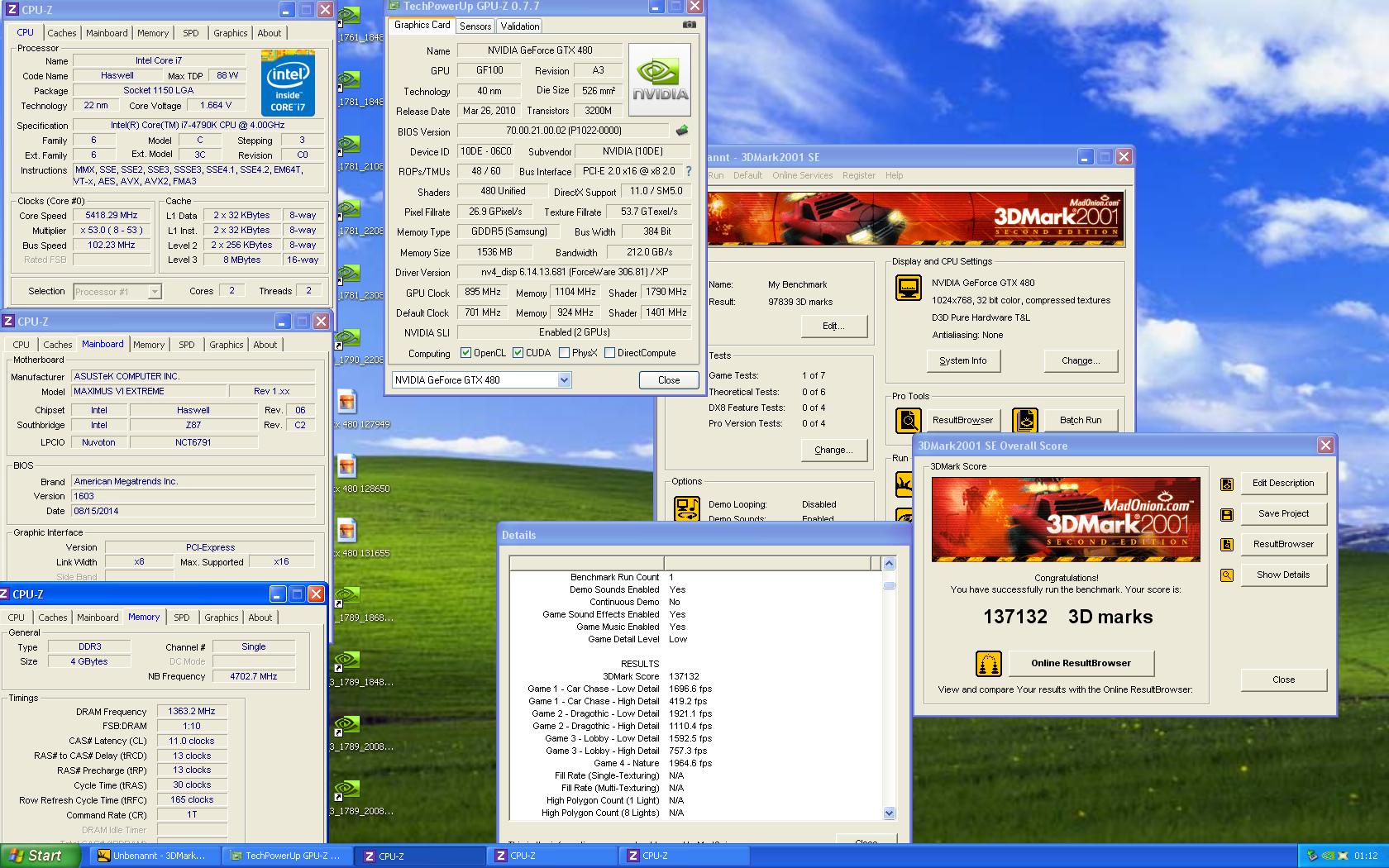Click the Bus Interface question mark icon
This screenshot has height=868, width=1389.
click(x=688, y=171)
